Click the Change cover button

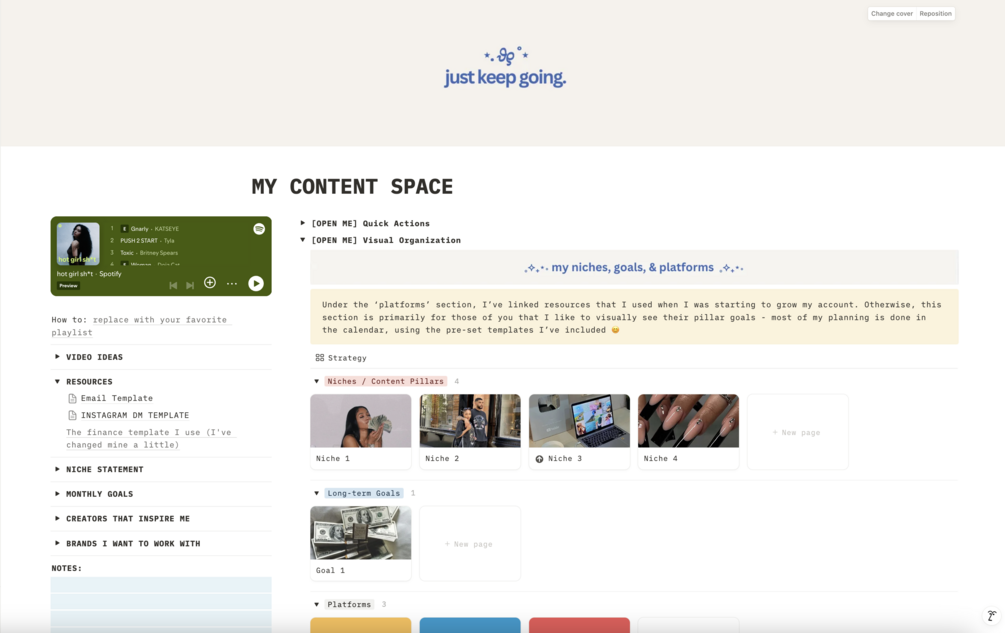pyautogui.click(x=892, y=13)
